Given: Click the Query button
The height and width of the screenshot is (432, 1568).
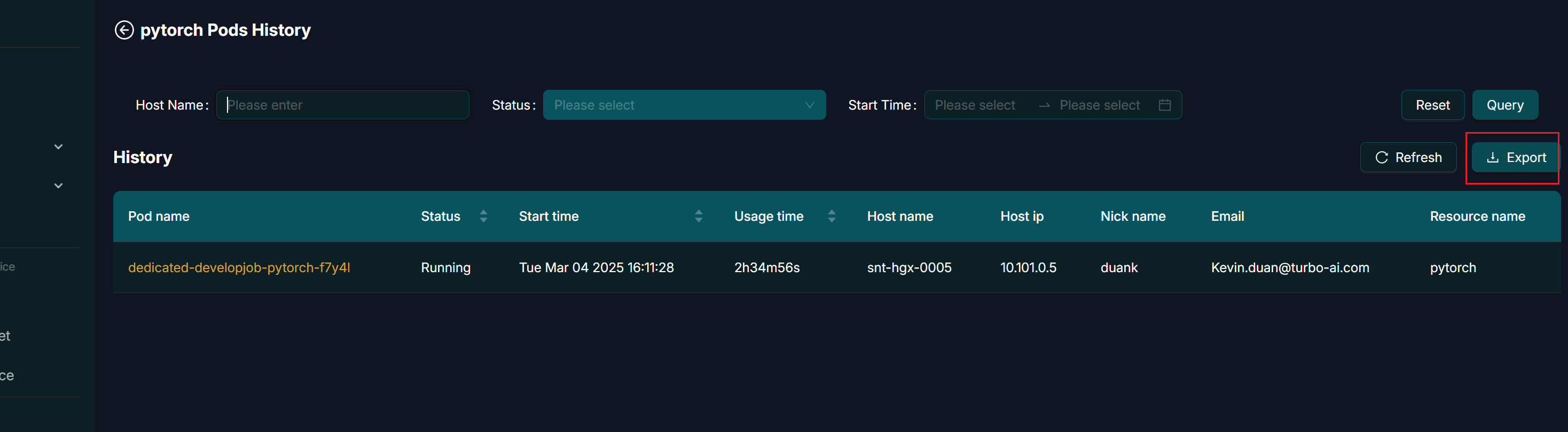Looking at the screenshot, I should coord(1504,105).
